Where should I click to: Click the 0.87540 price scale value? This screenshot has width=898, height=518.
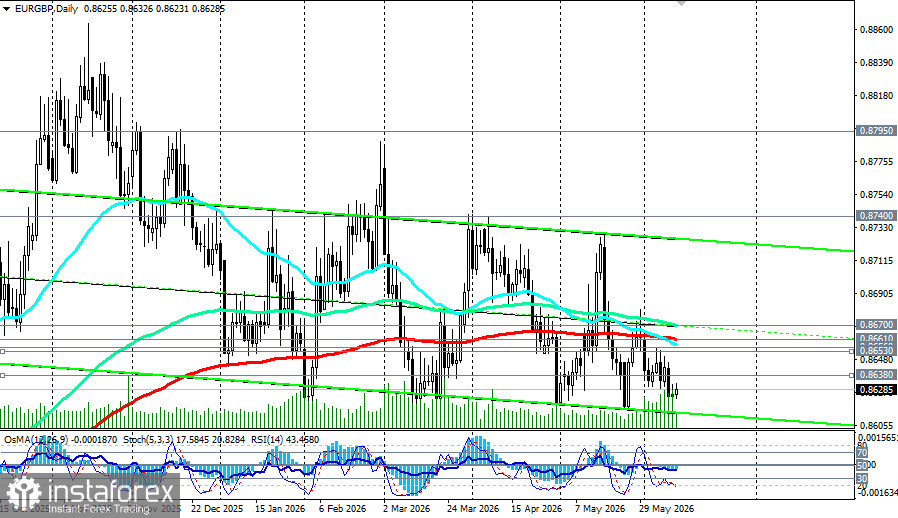(876, 195)
